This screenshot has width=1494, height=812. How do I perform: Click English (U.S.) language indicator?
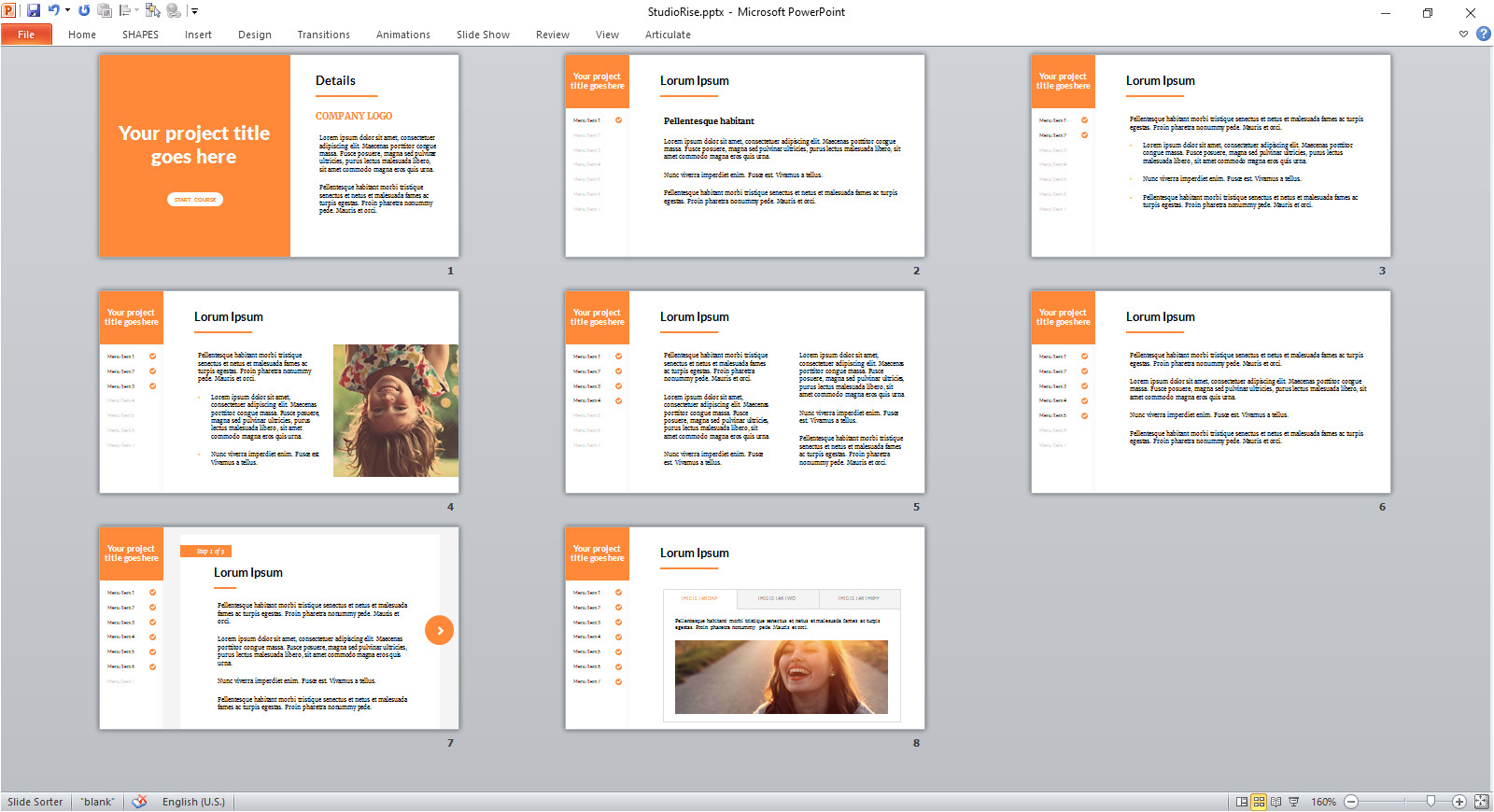[193, 802]
